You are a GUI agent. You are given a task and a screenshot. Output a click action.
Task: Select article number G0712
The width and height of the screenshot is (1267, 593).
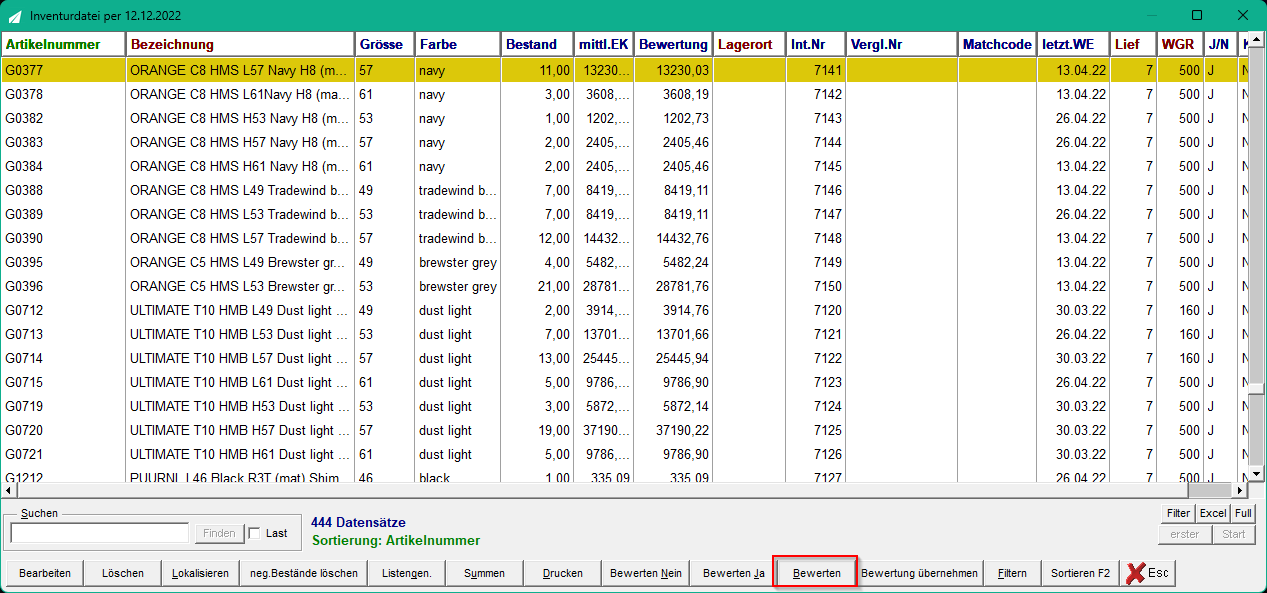pyautogui.click(x=24, y=310)
